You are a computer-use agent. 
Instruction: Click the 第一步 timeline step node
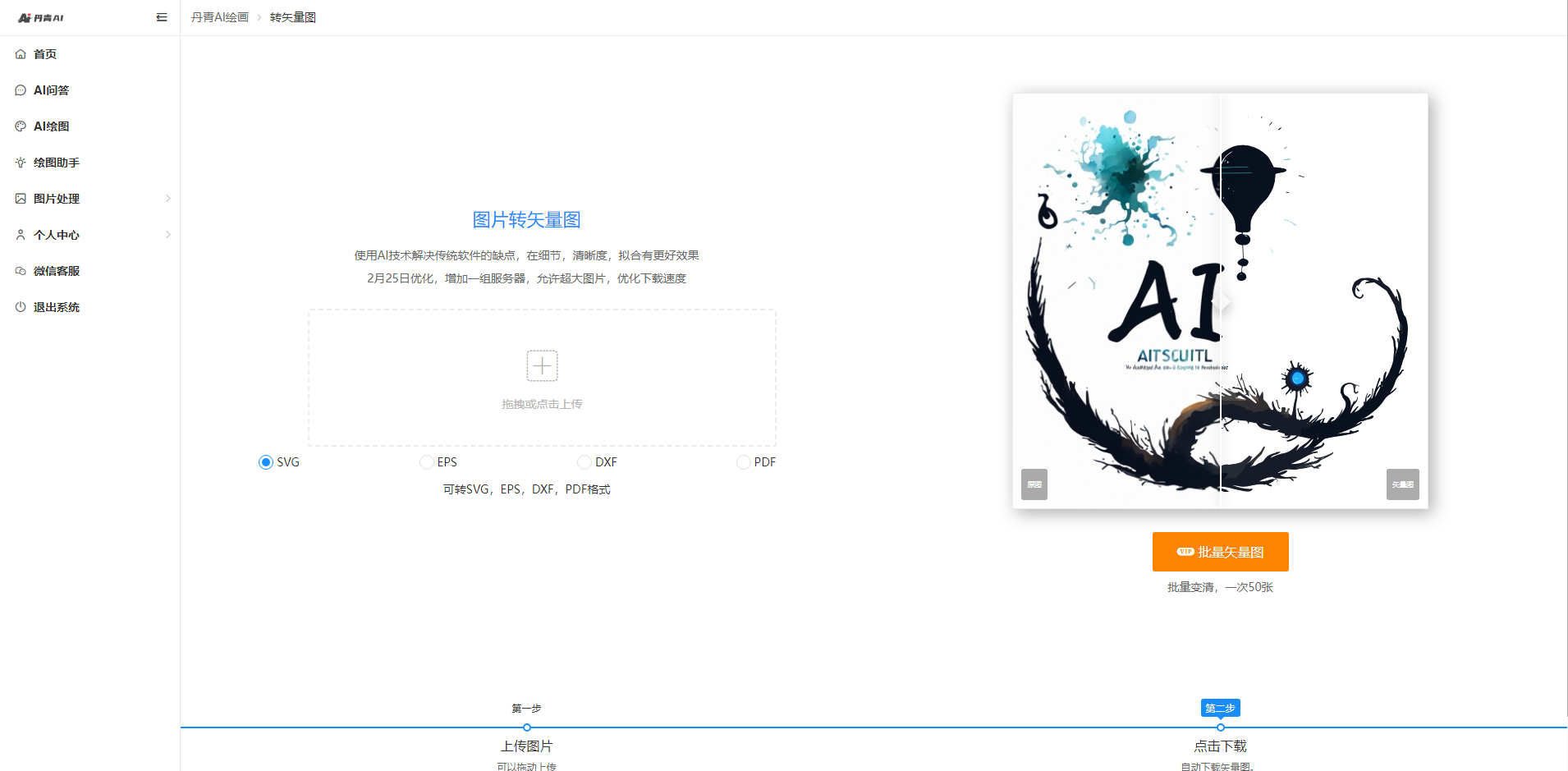(527, 727)
